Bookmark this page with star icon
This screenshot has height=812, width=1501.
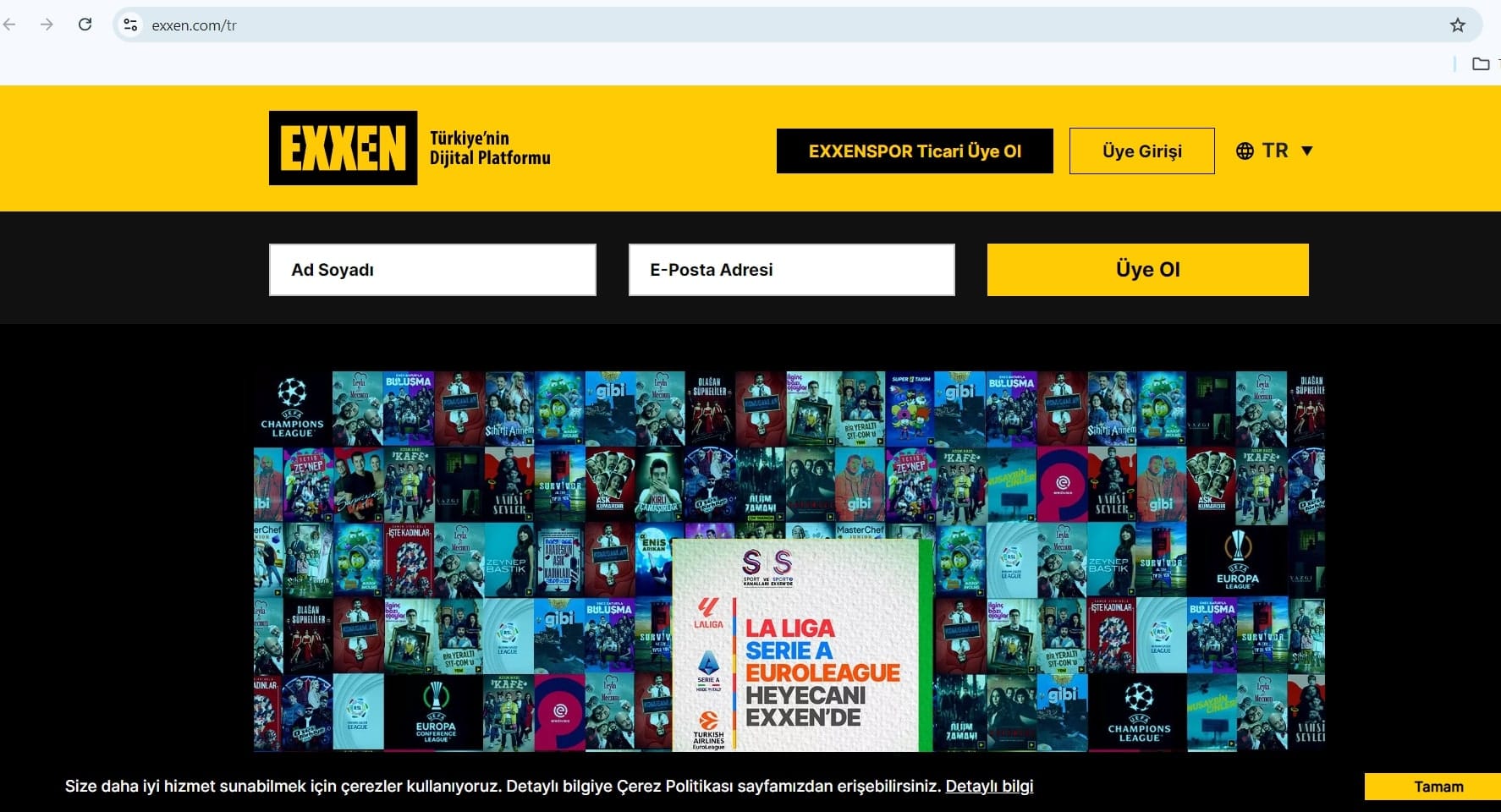1457,25
